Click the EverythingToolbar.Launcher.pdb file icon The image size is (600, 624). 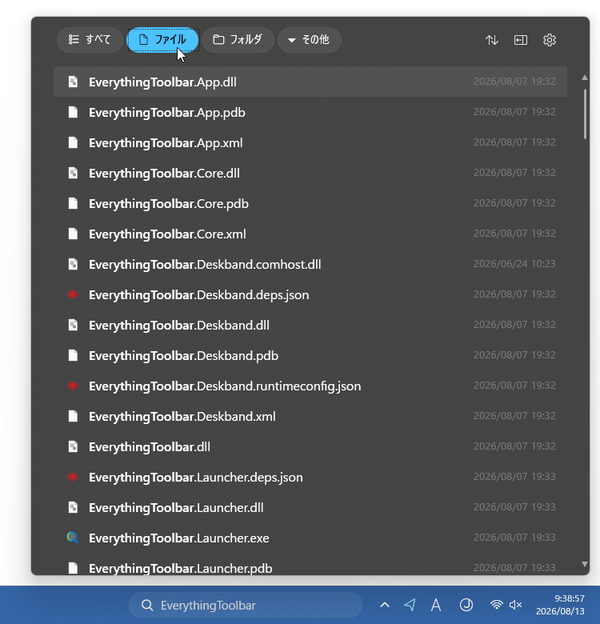(73, 568)
